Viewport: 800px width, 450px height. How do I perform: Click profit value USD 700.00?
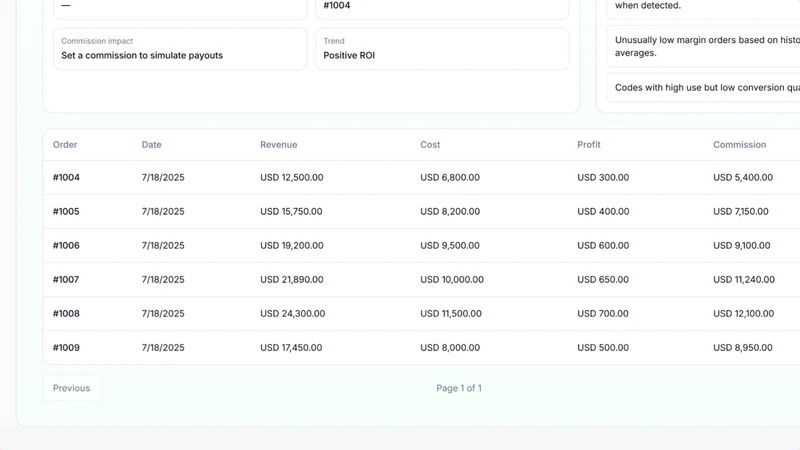[x=603, y=314]
